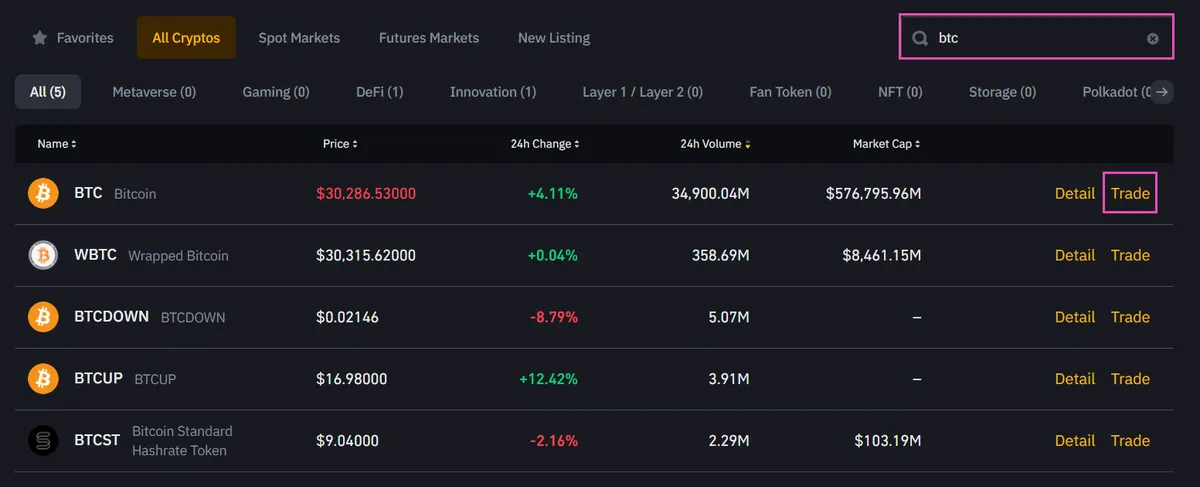
Task: Click the btc search input field
Action: point(1037,38)
